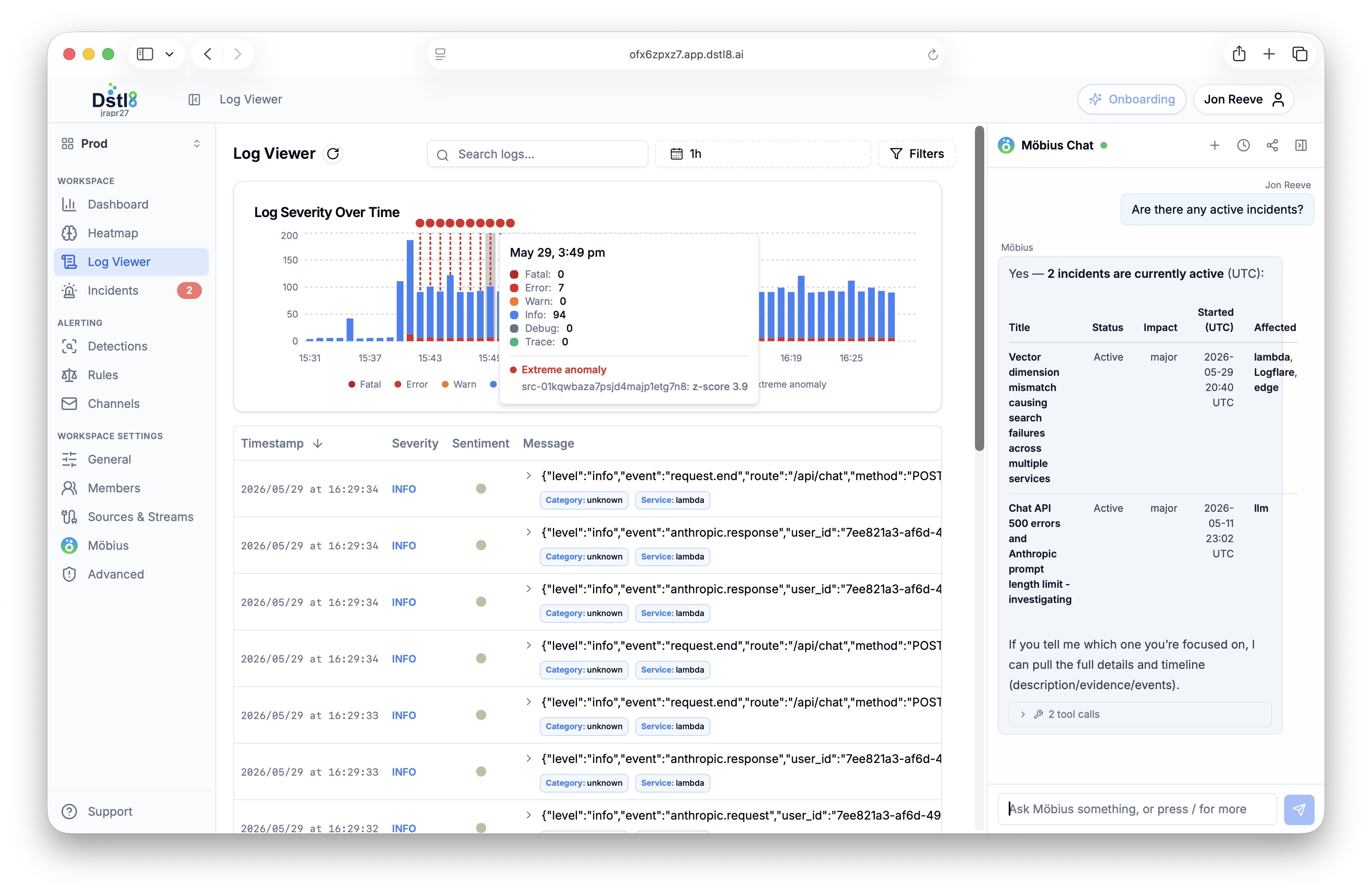
Task: Focus the Ask Möbius message input
Action: [x=1138, y=809]
